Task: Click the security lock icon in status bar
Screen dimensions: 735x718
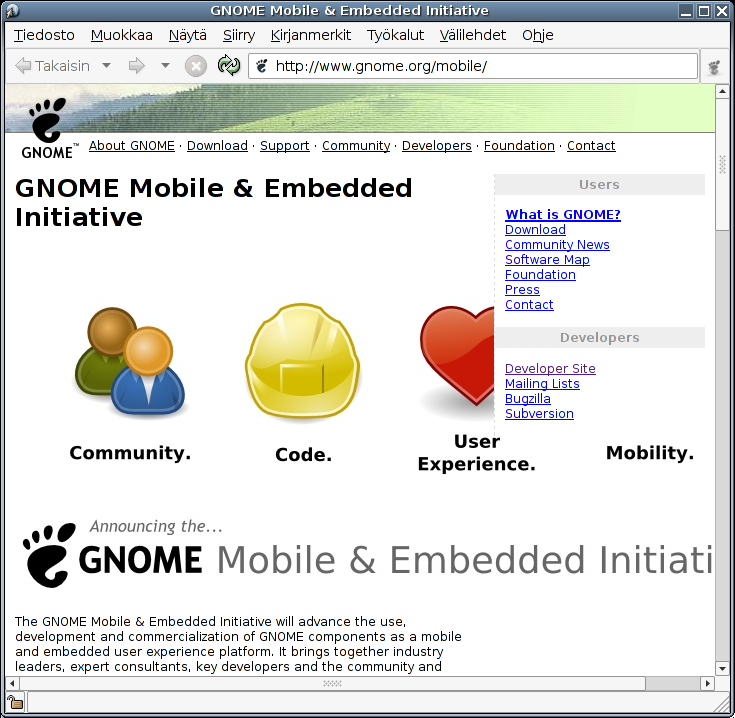Action: pos(15,703)
